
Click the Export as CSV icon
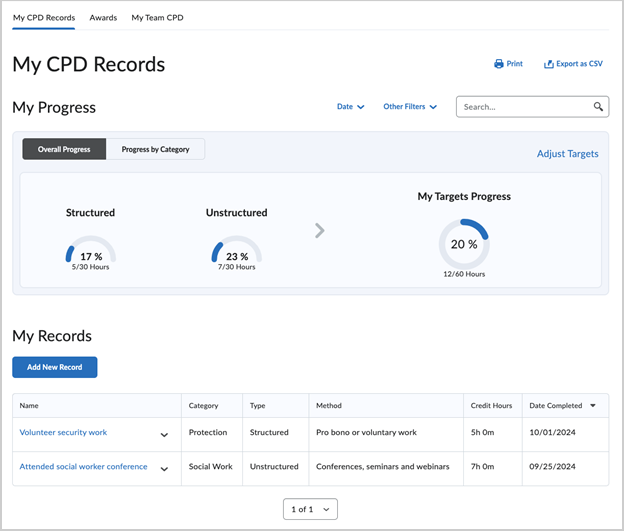coord(549,64)
